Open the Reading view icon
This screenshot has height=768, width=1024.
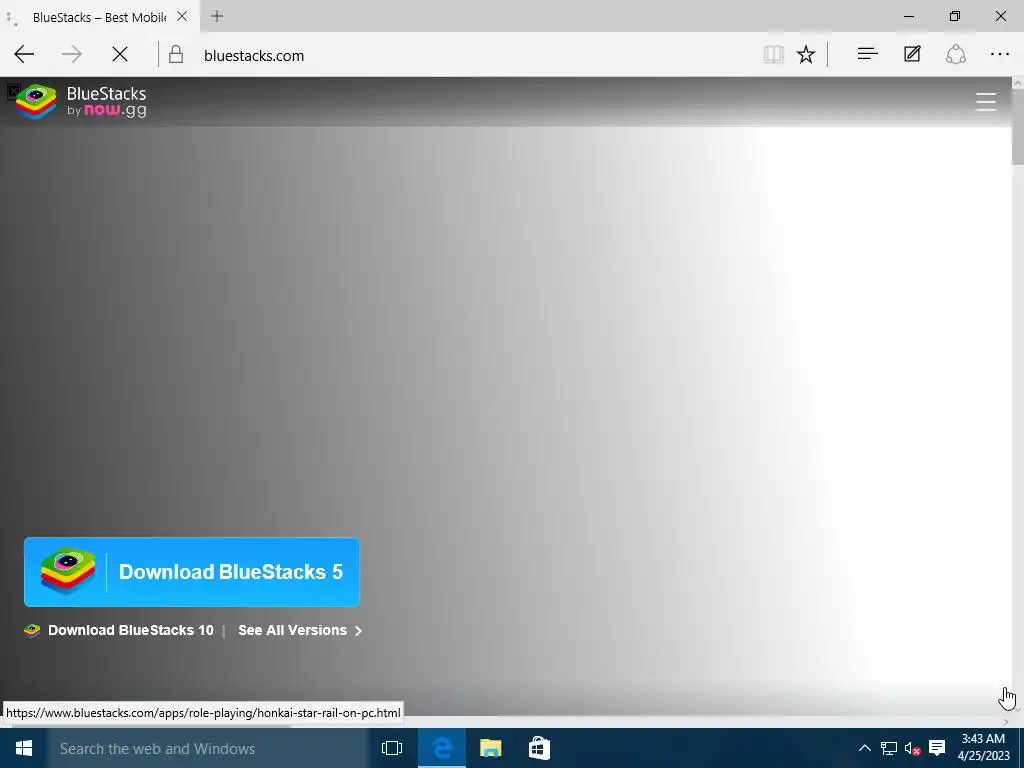point(774,54)
